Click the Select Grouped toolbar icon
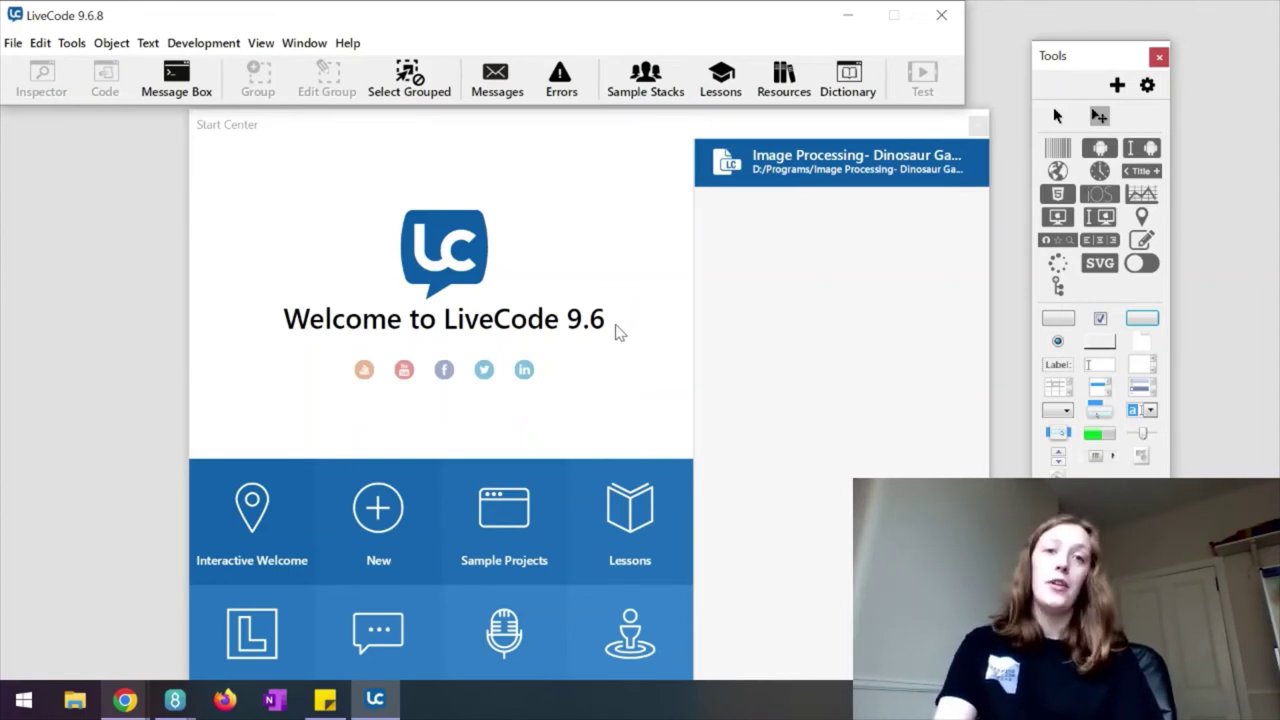The width and height of the screenshot is (1280, 720). point(409,79)
